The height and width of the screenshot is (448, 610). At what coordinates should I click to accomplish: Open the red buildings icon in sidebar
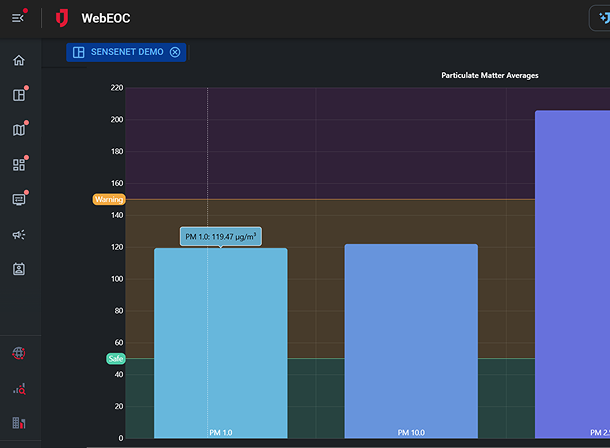(18, 424)
